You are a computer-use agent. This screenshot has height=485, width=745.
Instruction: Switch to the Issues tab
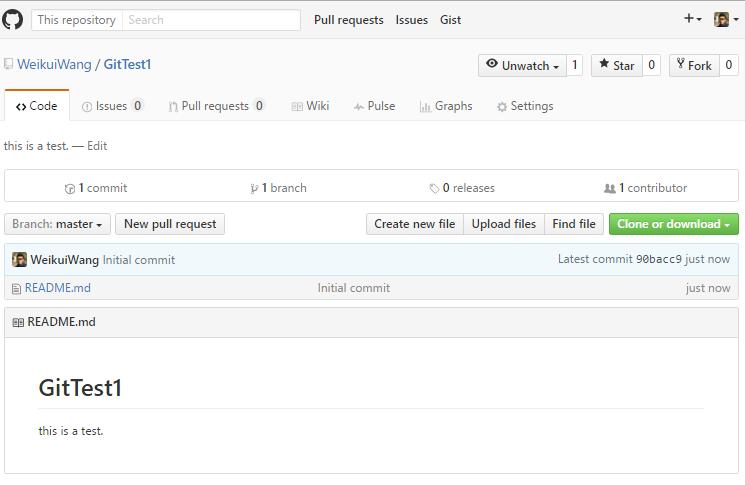coord(112,106)
